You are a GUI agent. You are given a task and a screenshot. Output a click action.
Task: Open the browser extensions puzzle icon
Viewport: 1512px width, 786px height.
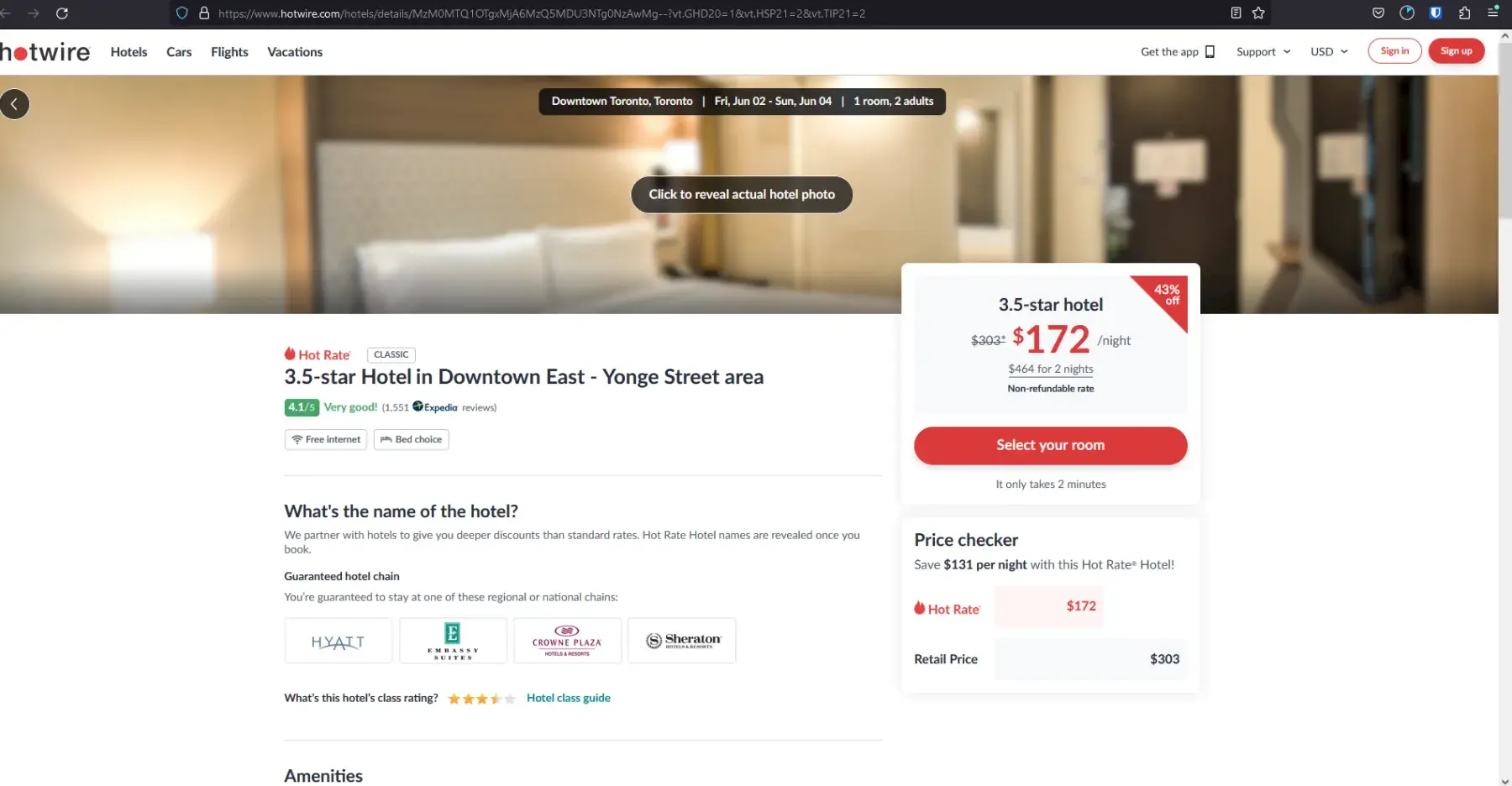1464,13
